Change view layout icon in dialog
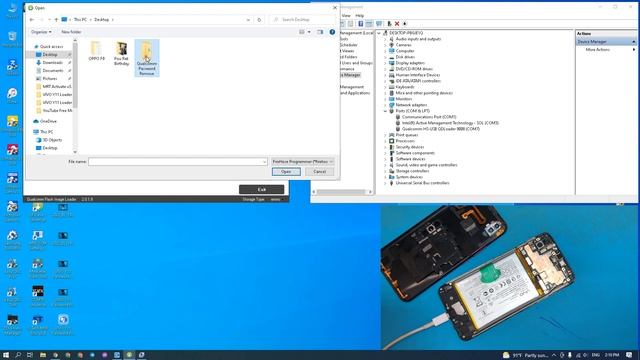 pyautogui.click(x=302, y=32)
